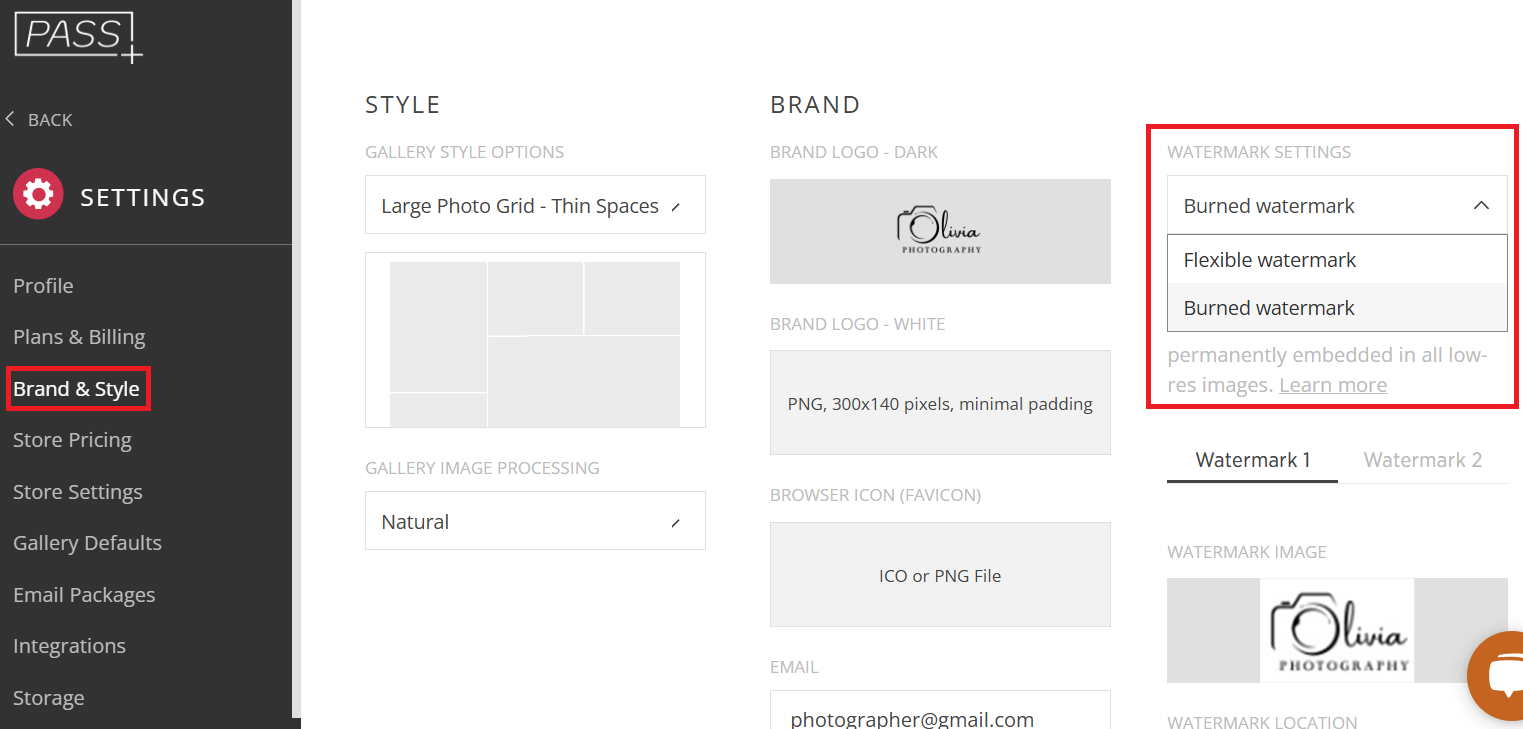Switch to the Watermark 2 tab
This screenshot has height=729, width=1523.
pyautogui.click(x=1422, y=460)
